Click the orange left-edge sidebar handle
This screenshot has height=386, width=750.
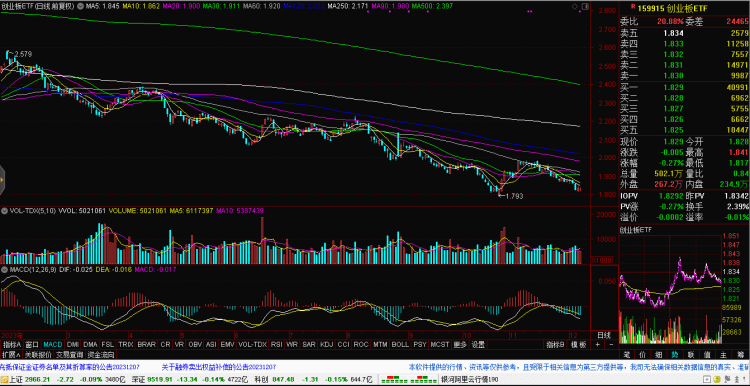pos(2,179)
